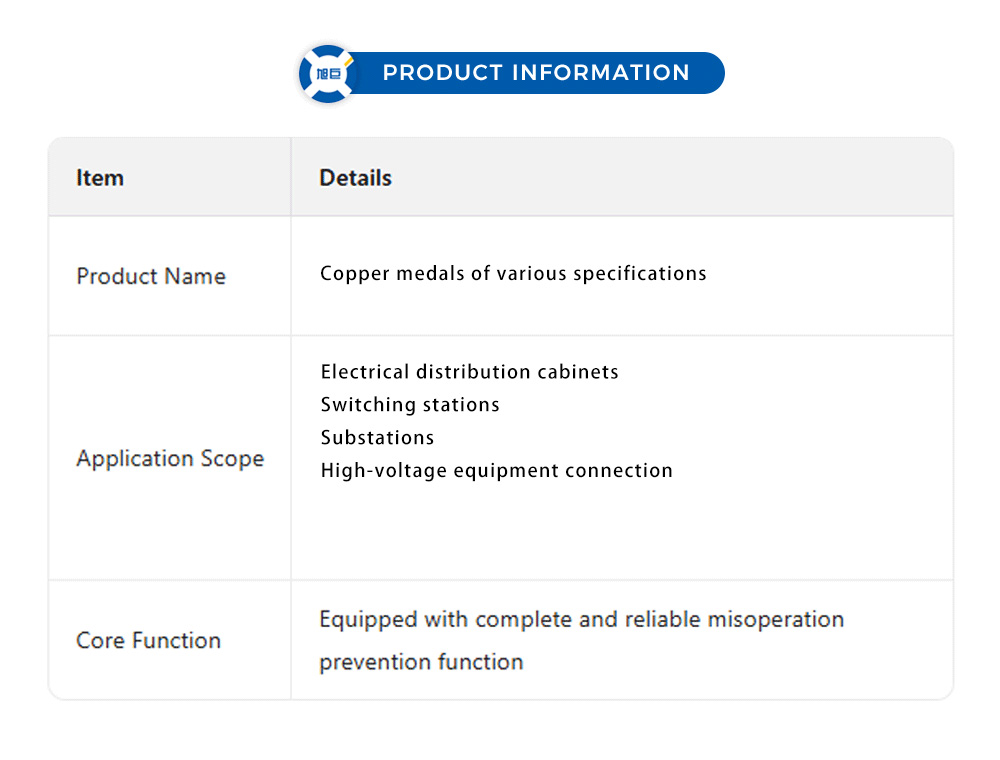Image resolution: width=1000 pixels, height=760 pixels.
Task: Click High-voltage equipment connection entry
Action: coord(496,470)
